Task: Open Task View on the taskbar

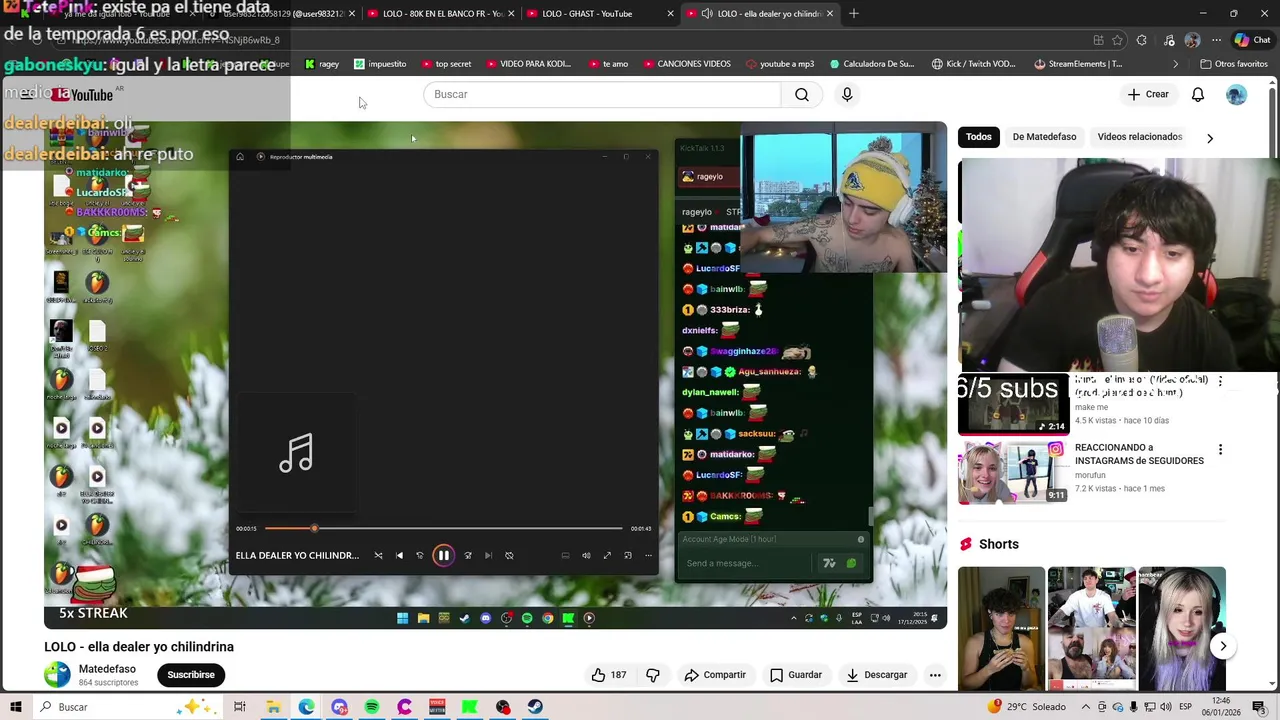Action: click(x=240, y=707)
